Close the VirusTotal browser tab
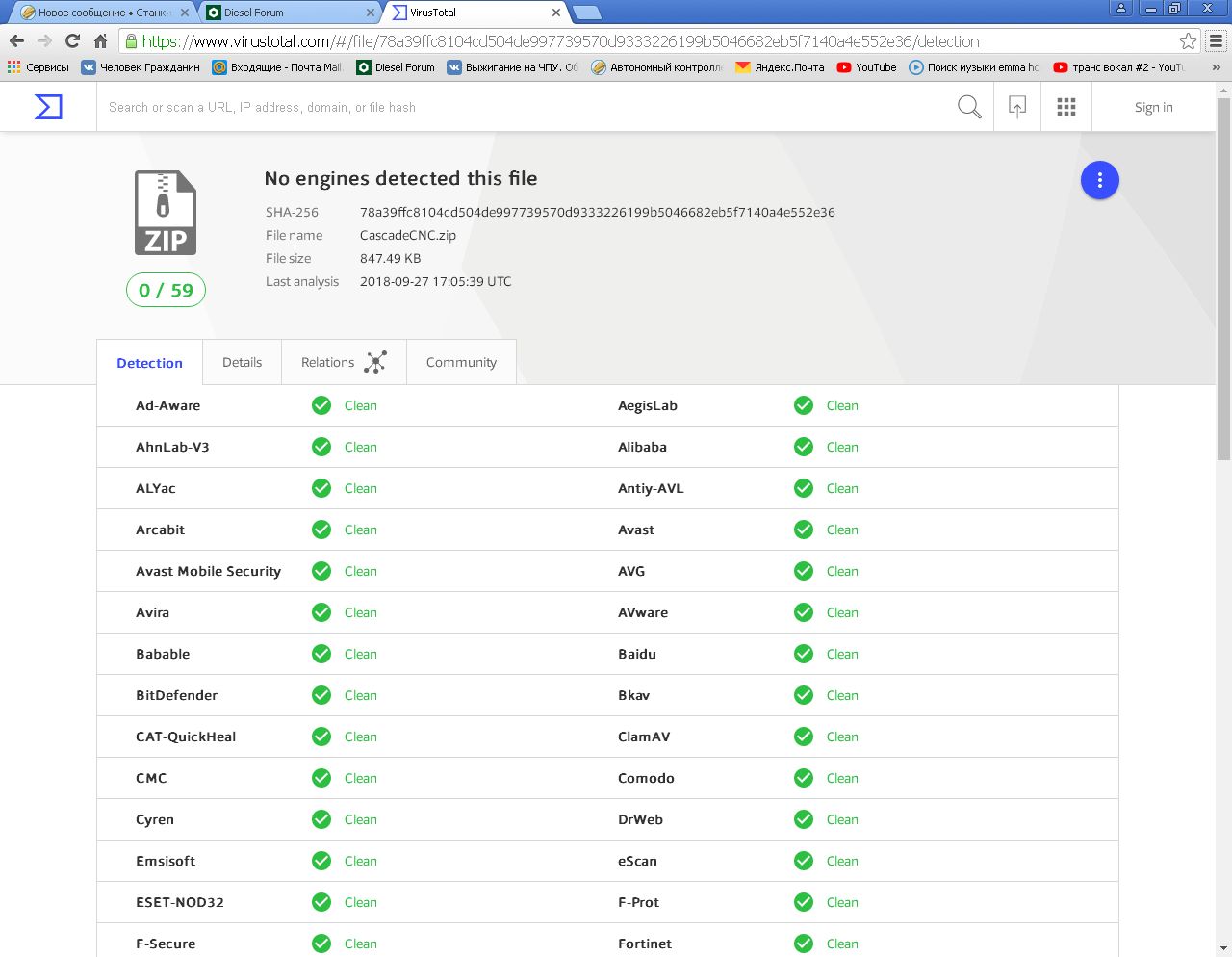Image resolution: width=1232 pixels, height=957 pixels. point(556,13)
